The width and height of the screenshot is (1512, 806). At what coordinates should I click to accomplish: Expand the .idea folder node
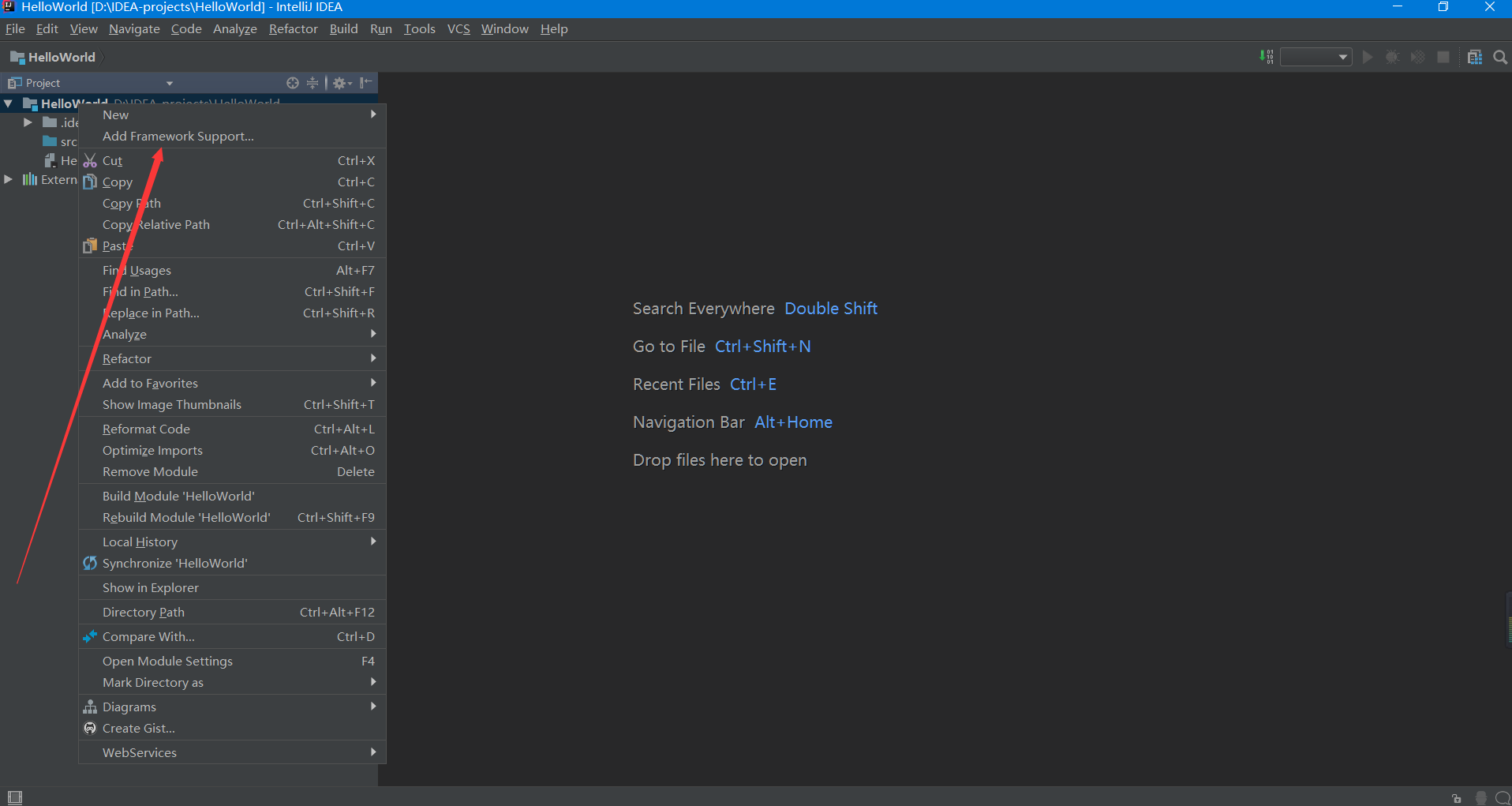[x=28, y=122]
